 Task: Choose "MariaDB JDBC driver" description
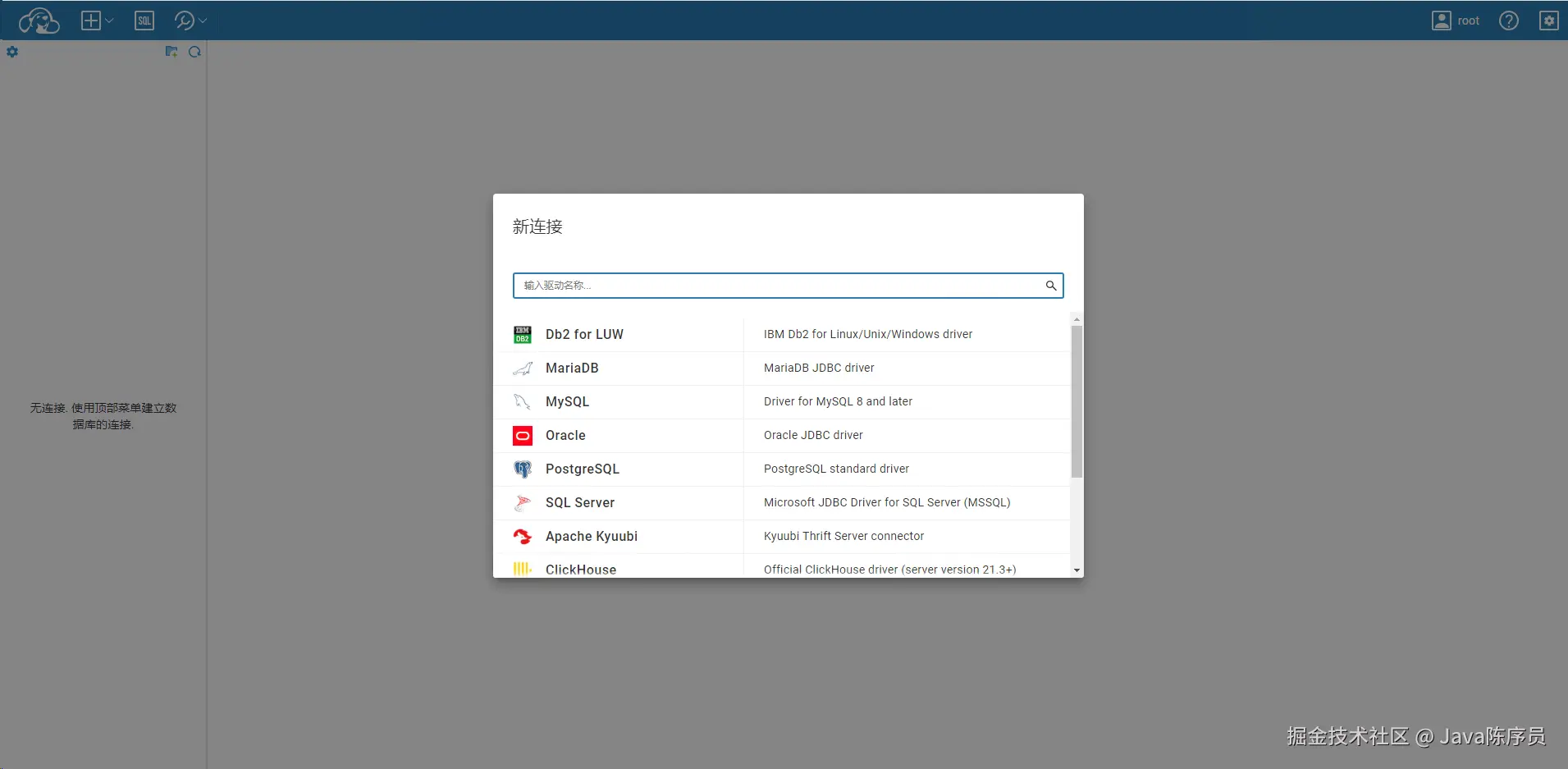tap(819, 368)
